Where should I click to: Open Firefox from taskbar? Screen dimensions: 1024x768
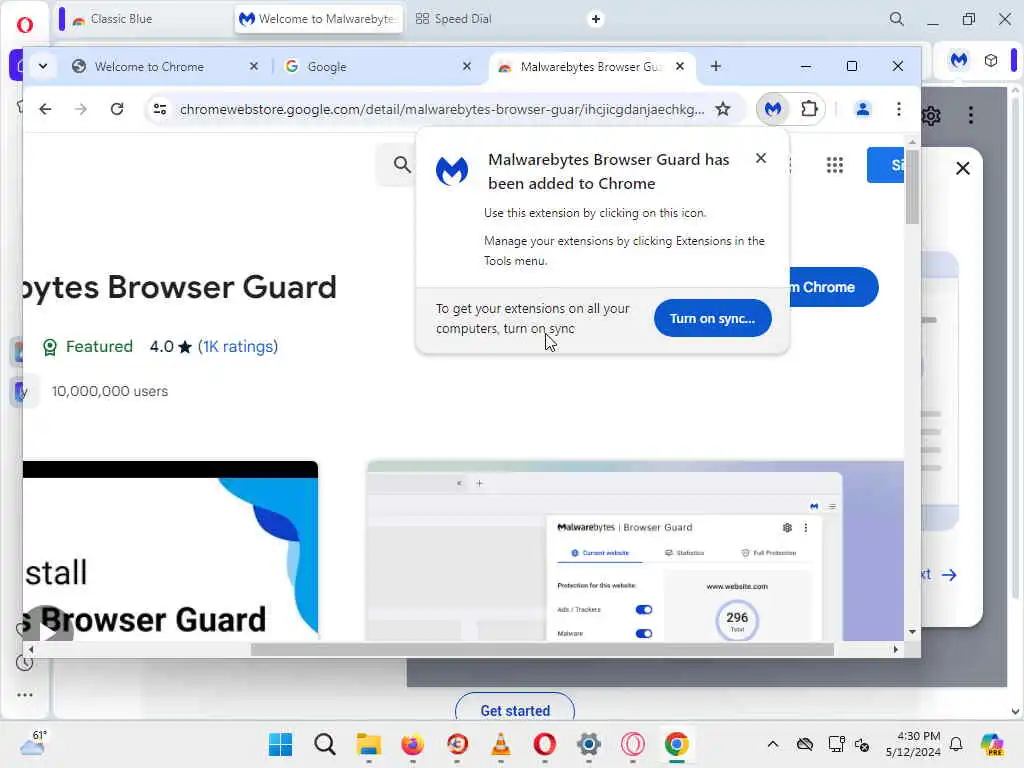point(412,744)
